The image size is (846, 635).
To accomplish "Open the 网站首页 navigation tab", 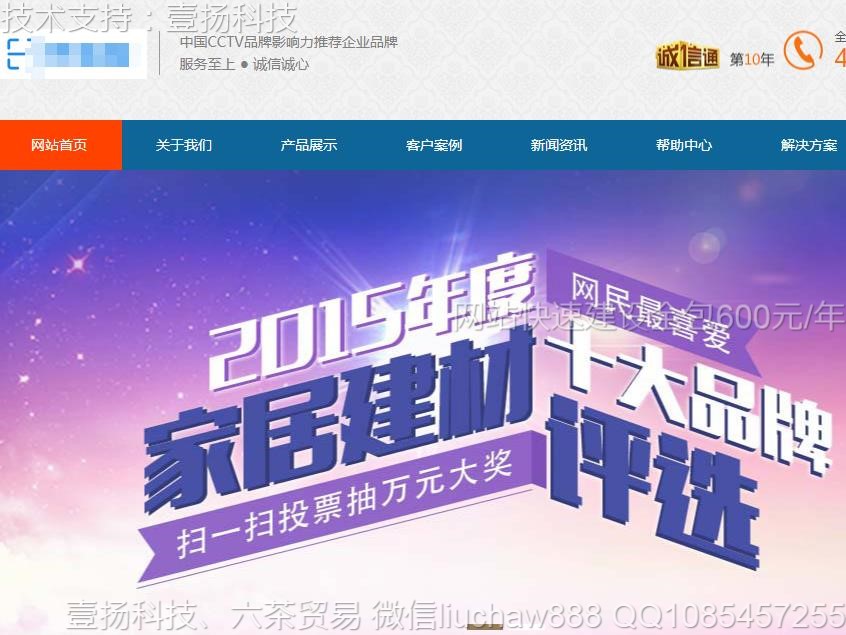I will 60,145.
